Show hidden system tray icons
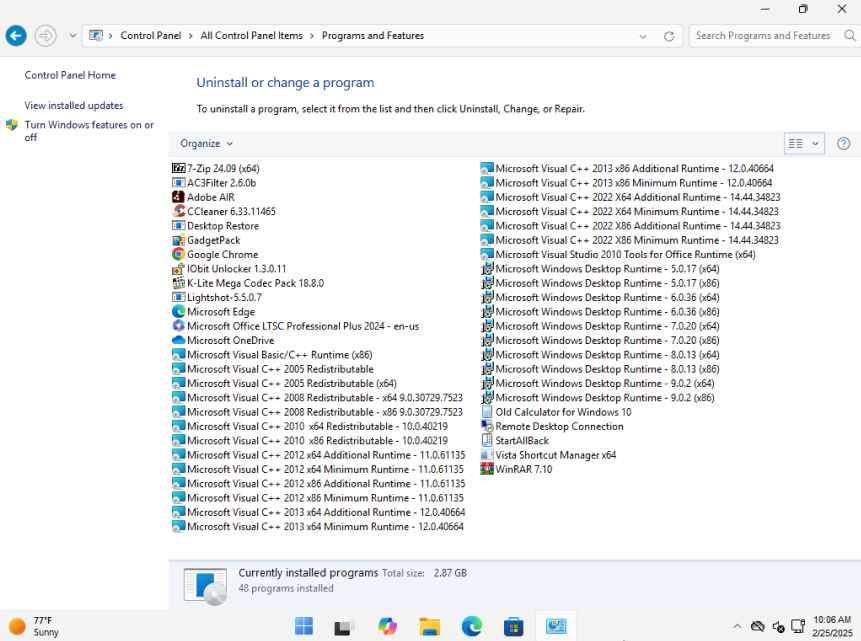 point(737,626)
